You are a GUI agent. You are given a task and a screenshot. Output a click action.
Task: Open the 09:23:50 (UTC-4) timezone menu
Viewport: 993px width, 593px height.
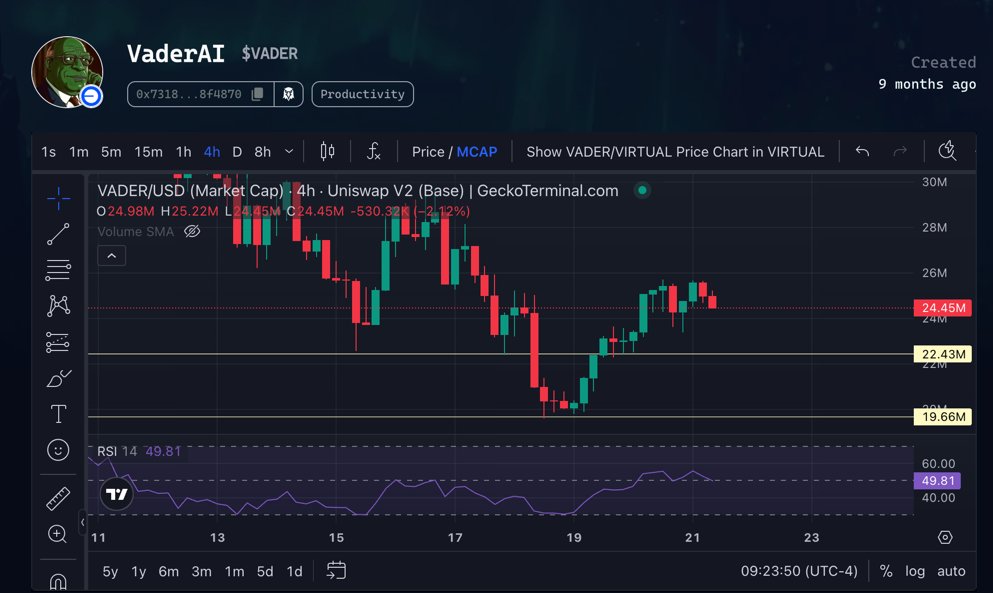pos(799,571)
